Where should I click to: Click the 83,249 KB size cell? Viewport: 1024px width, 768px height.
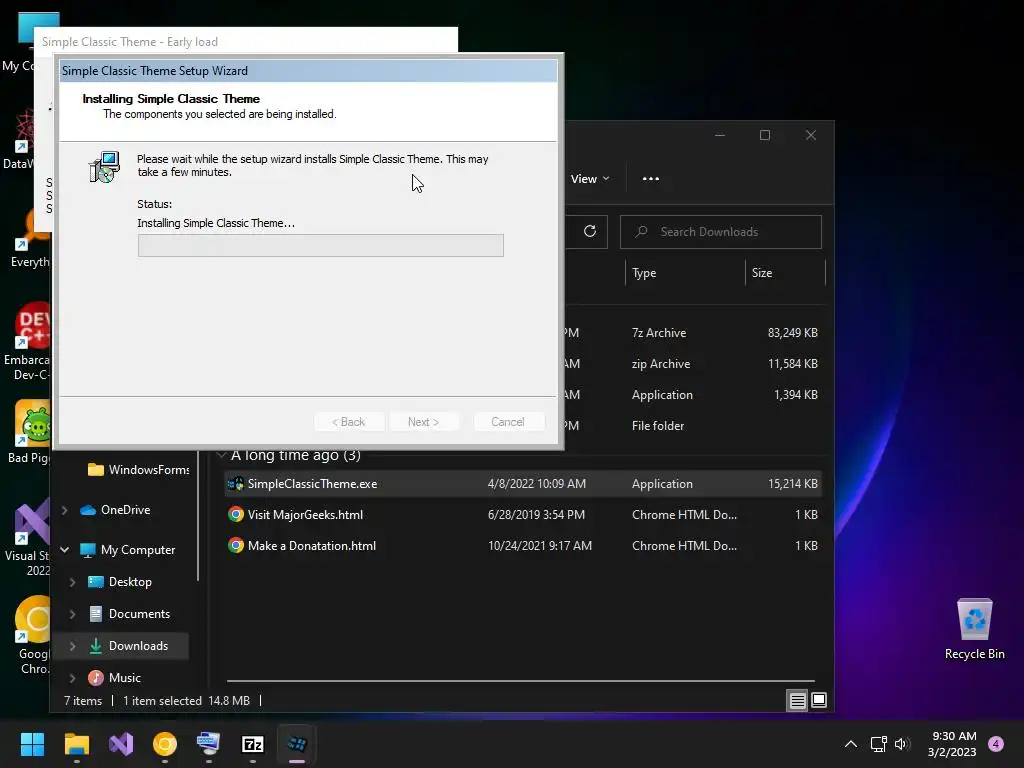point(793,332)
